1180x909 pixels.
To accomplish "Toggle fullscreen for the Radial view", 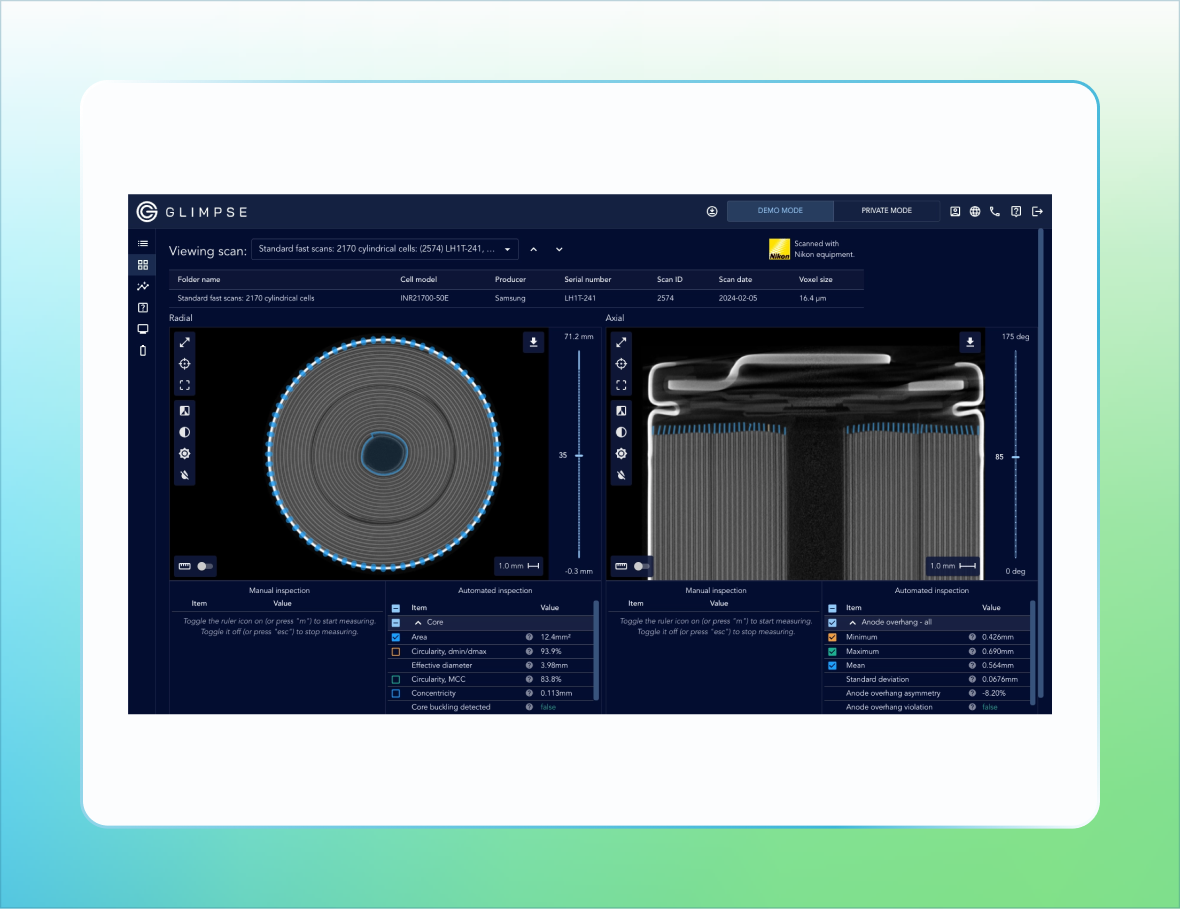I will pos(184,385).
